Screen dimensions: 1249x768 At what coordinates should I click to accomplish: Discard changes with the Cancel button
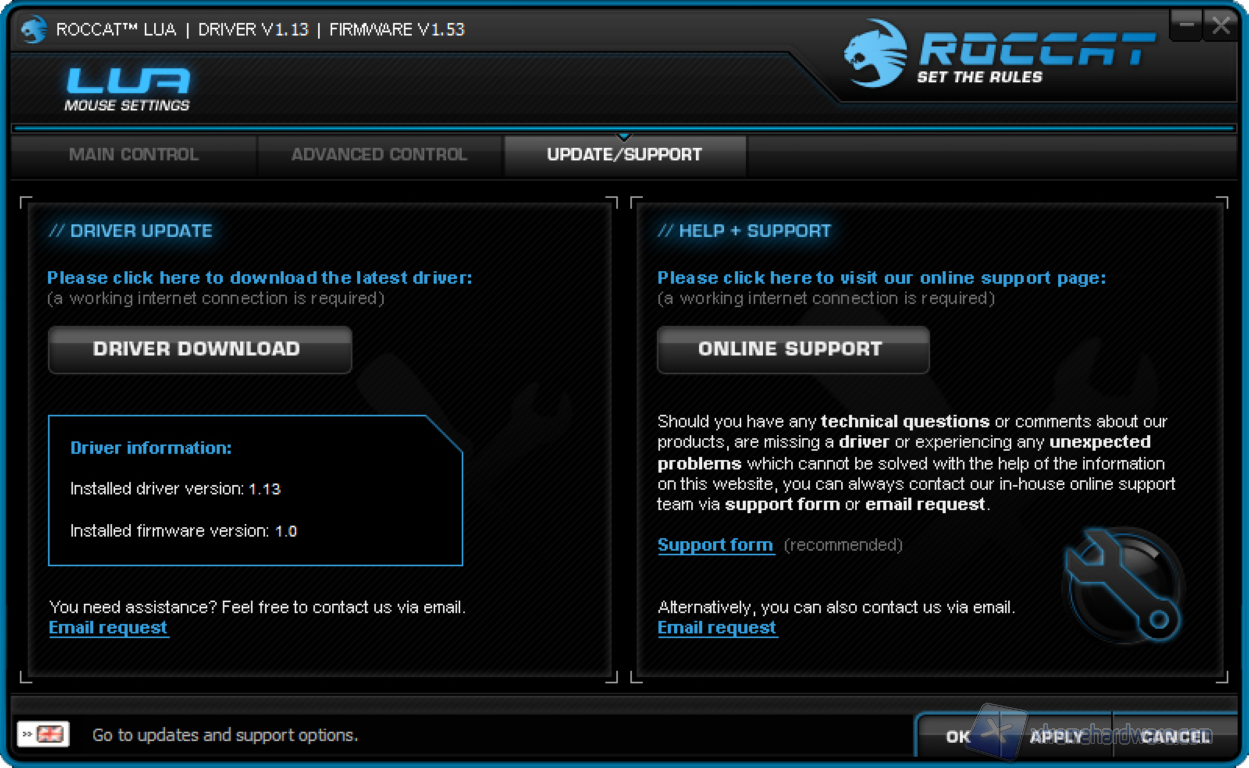1175,737
